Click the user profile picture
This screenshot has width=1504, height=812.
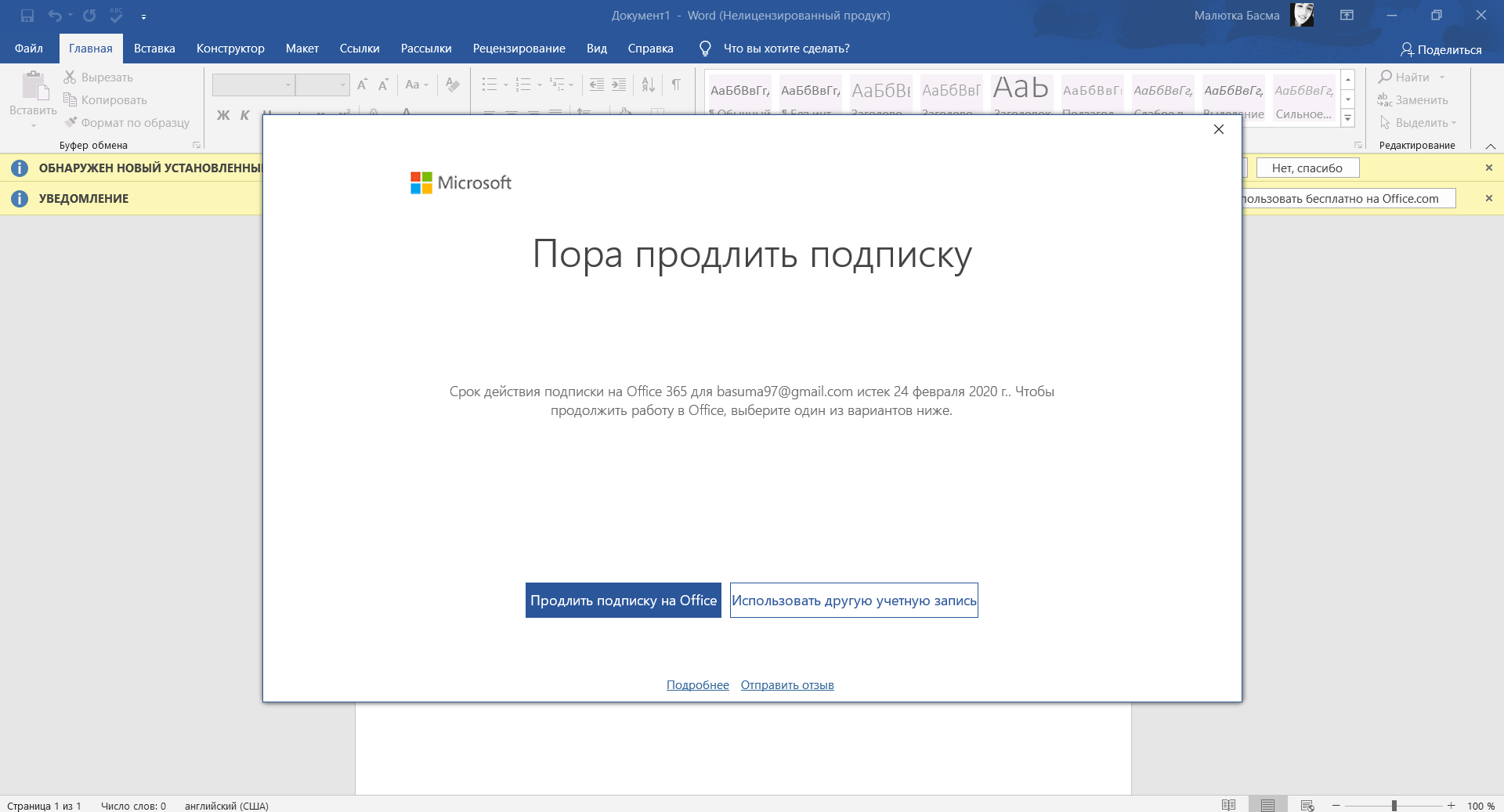(x=1302, y=15)
